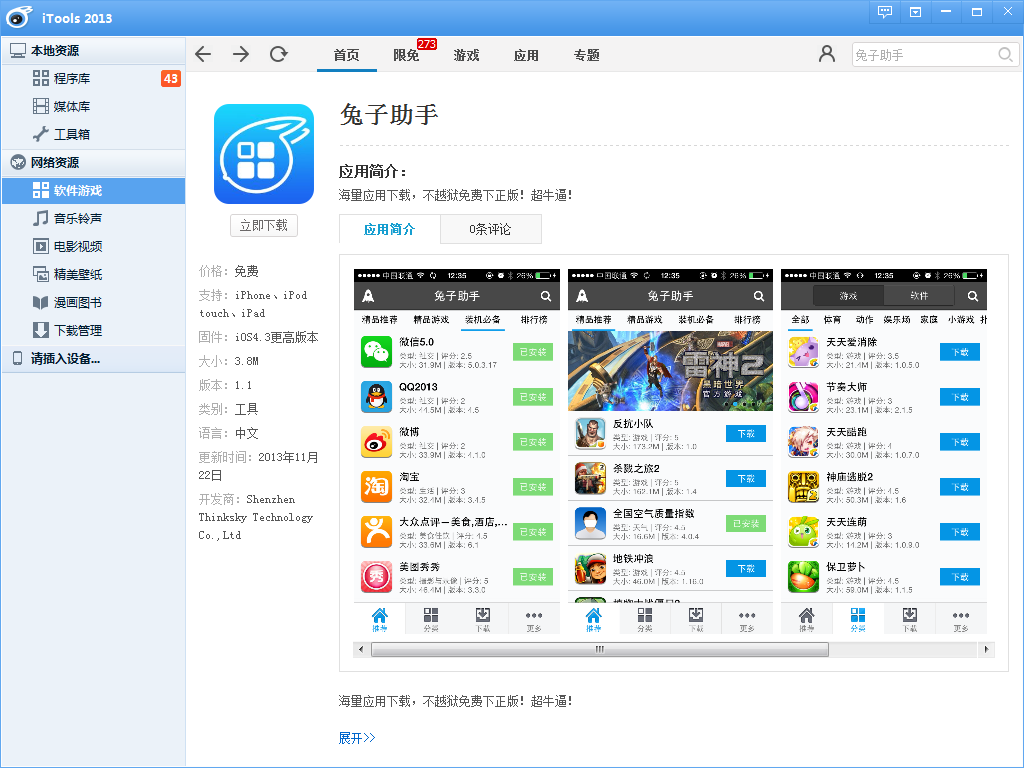Open 程序库 in the sidebar
Screen dimensions: 1024x768
point(71,79)
